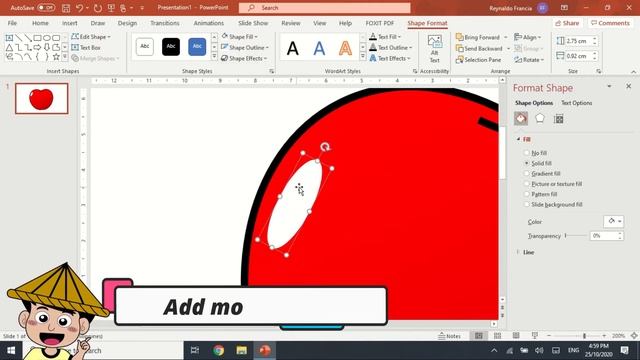Screen dimensions: 640x360
Task: Click the white-outline Abc shape style
Action: (x=144, y=47)
